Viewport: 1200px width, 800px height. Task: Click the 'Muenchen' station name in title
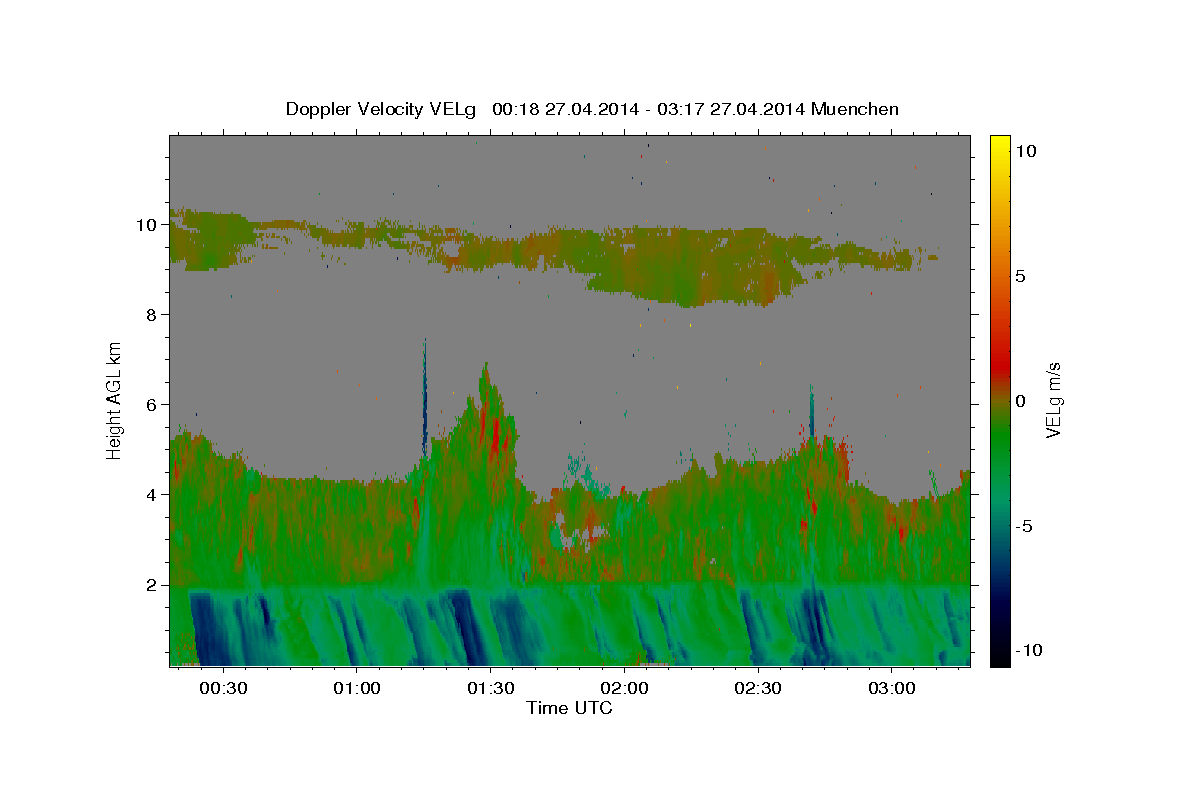(856, 109)
